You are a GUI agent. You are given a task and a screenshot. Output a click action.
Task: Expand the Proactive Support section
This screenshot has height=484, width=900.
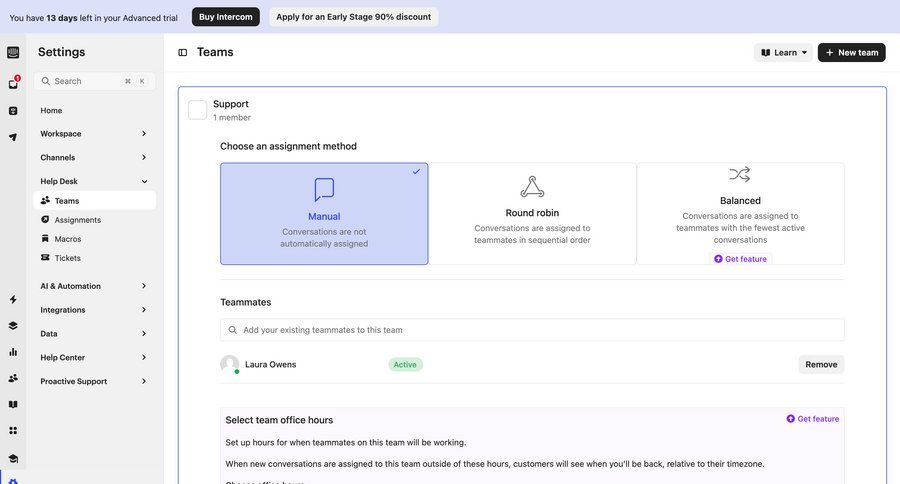(x=94, y=381)
